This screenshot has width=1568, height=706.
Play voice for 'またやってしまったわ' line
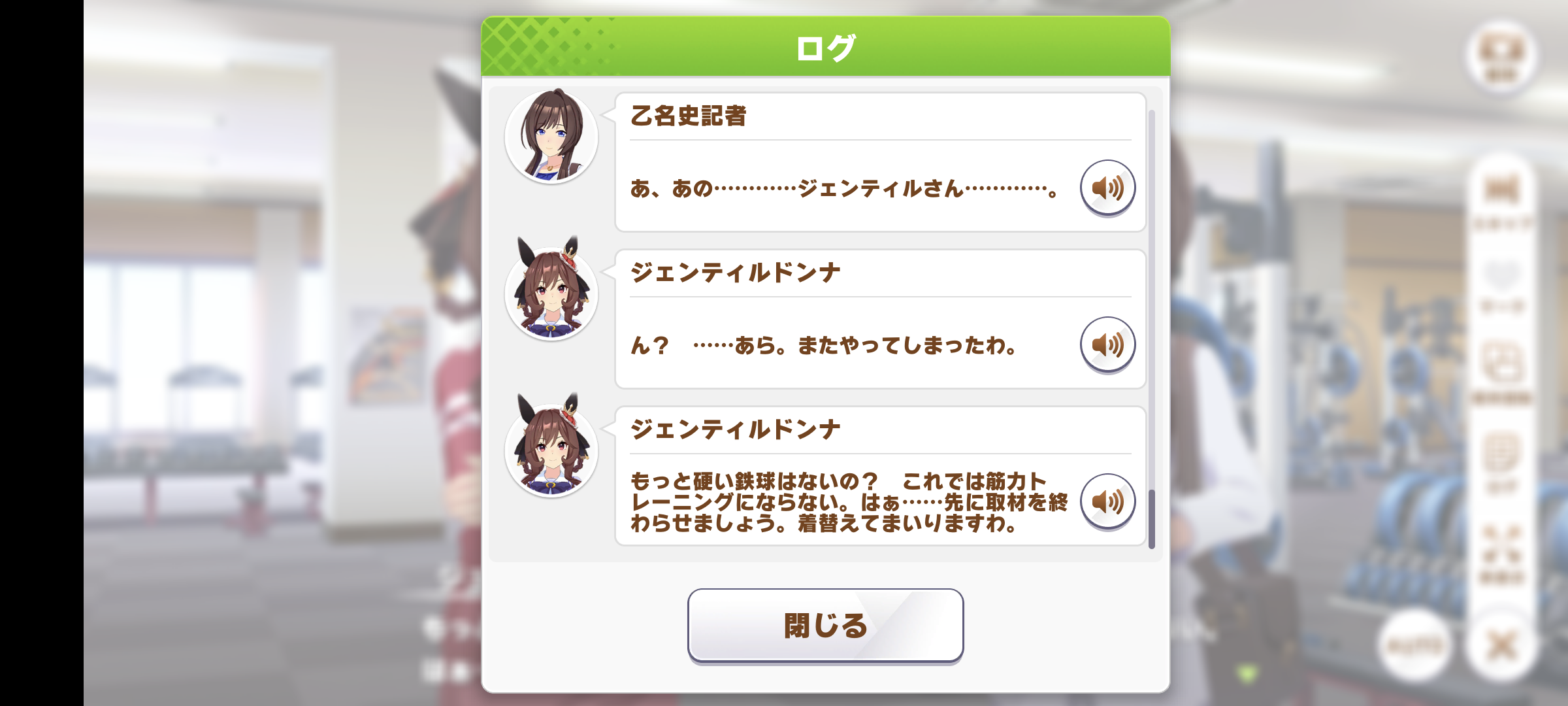point(1107,345)
